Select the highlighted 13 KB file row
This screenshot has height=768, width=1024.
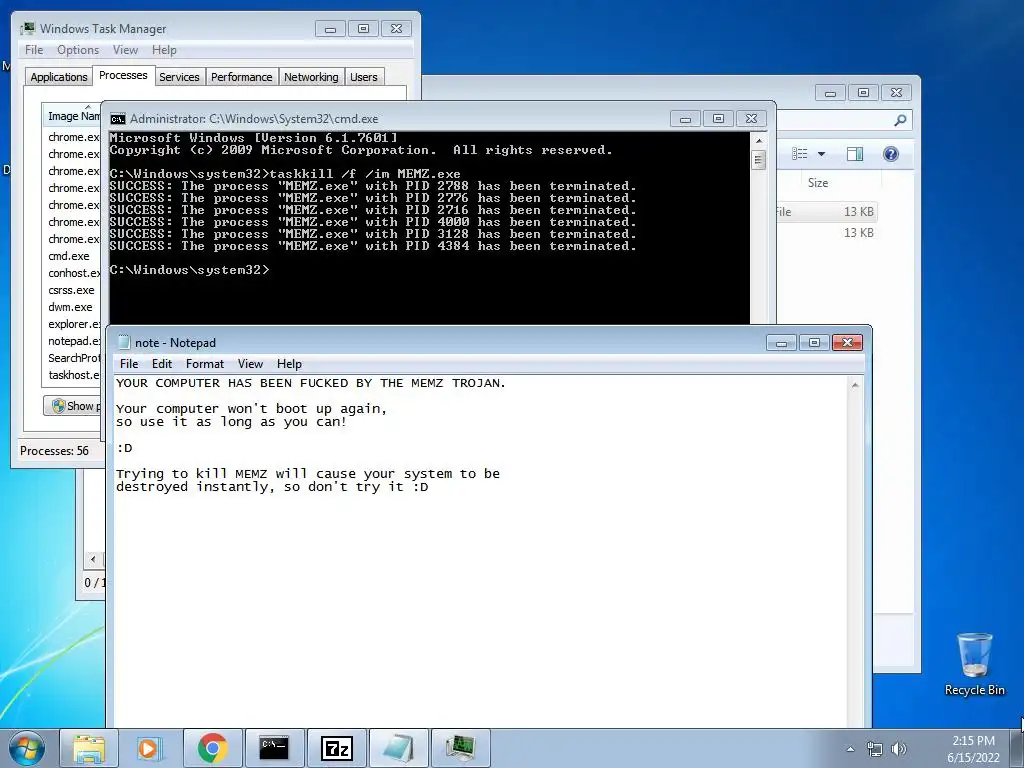click(826, 212)
